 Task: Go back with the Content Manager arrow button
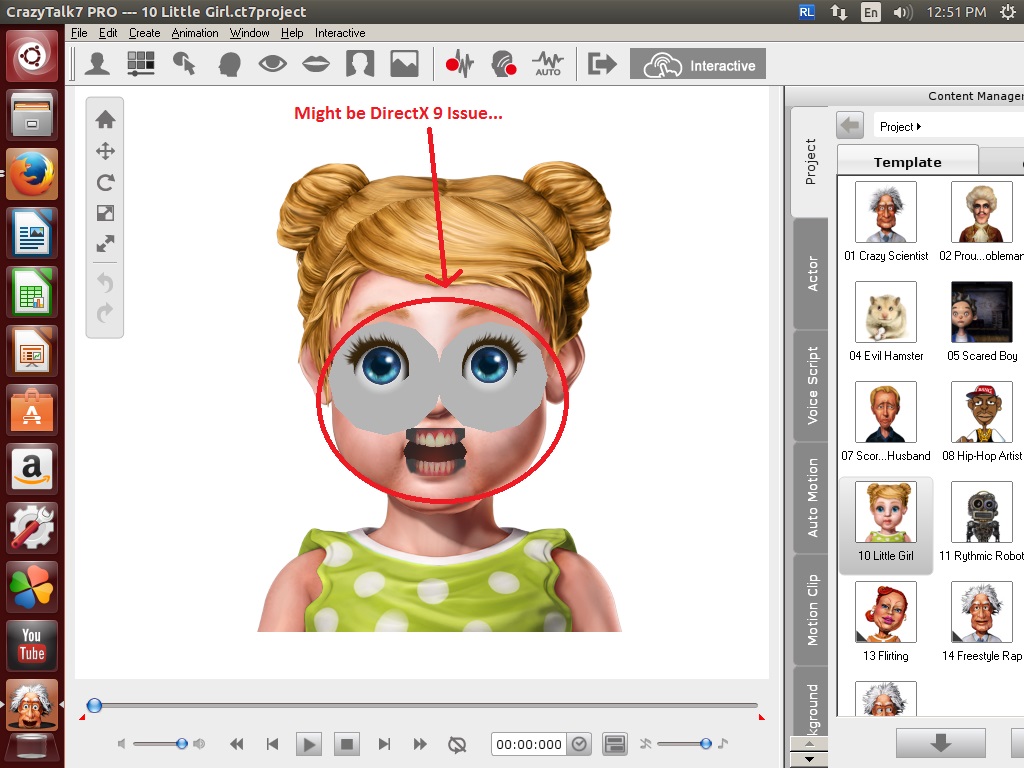coord(850,125)
